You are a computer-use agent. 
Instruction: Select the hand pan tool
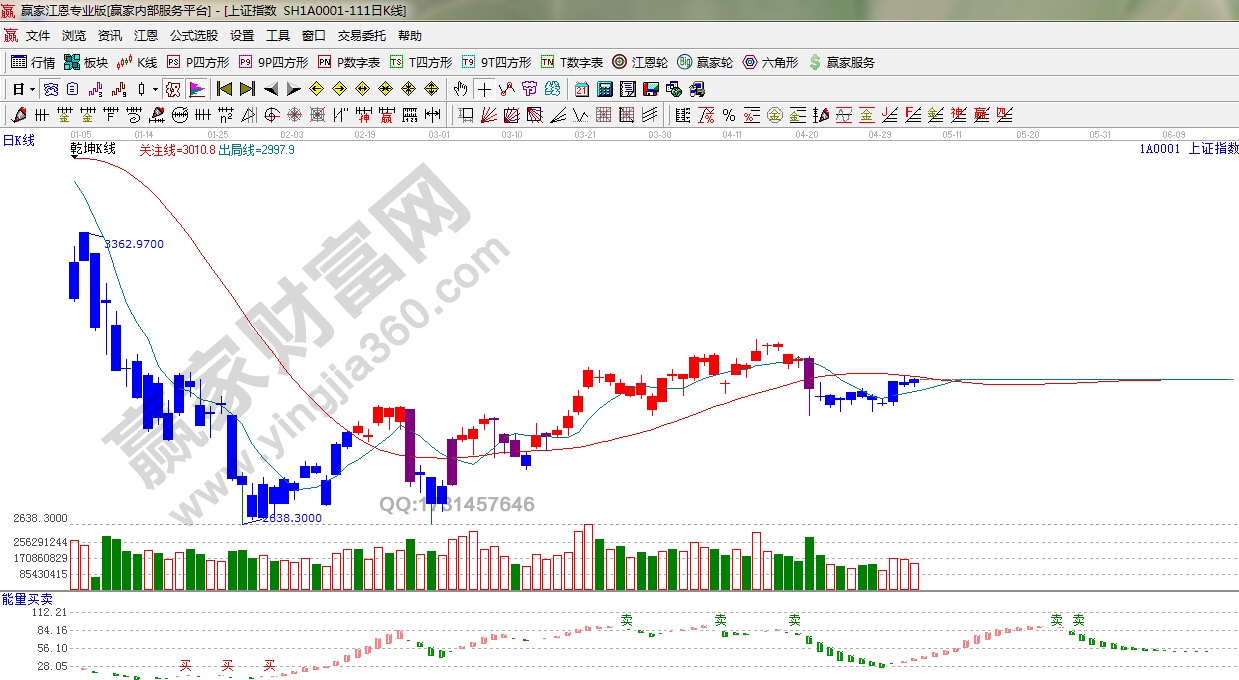460,89
